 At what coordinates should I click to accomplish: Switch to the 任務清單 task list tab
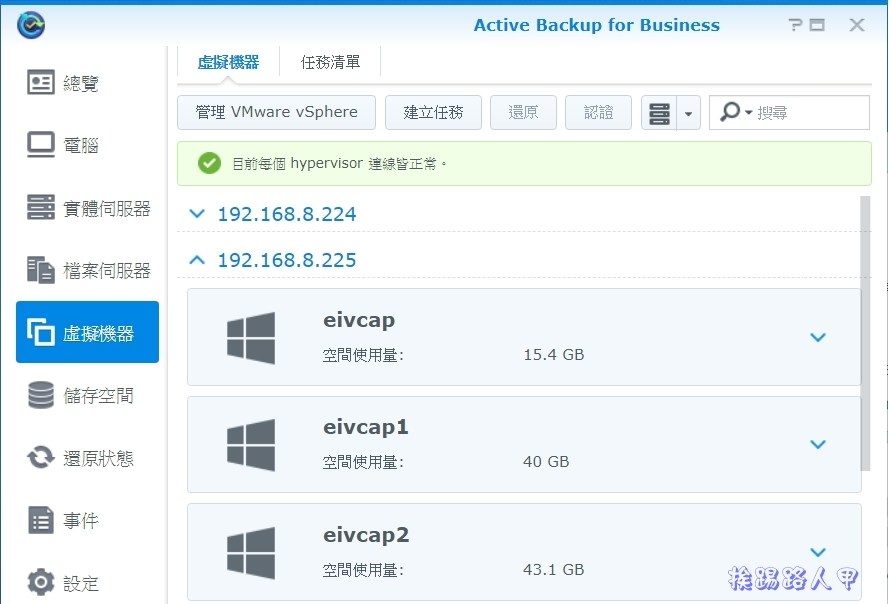330,62
